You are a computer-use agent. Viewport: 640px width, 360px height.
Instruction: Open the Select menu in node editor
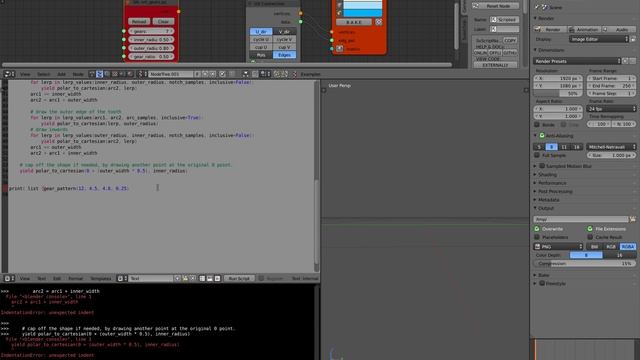click(x=43, y=74)
